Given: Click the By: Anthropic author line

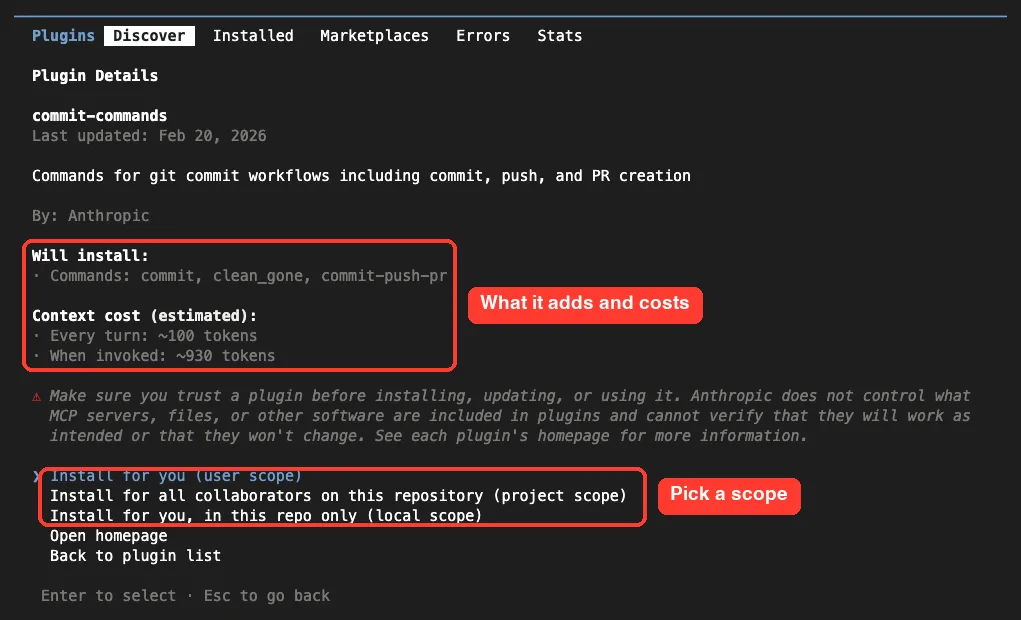Looking at the screenshot, I should point(91,216).
